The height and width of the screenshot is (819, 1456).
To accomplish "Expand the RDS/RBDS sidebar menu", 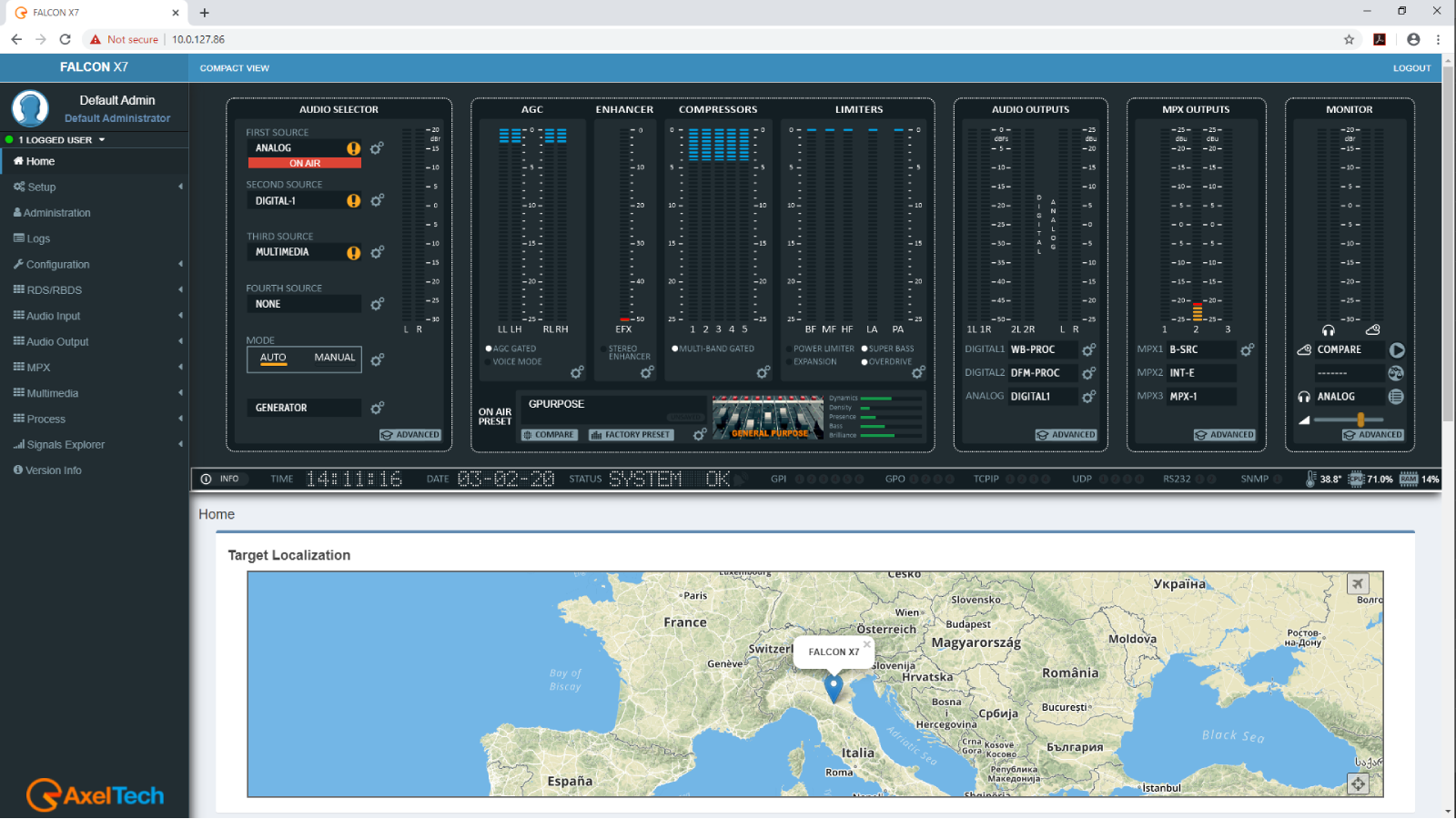I will [x=95, y=289].
